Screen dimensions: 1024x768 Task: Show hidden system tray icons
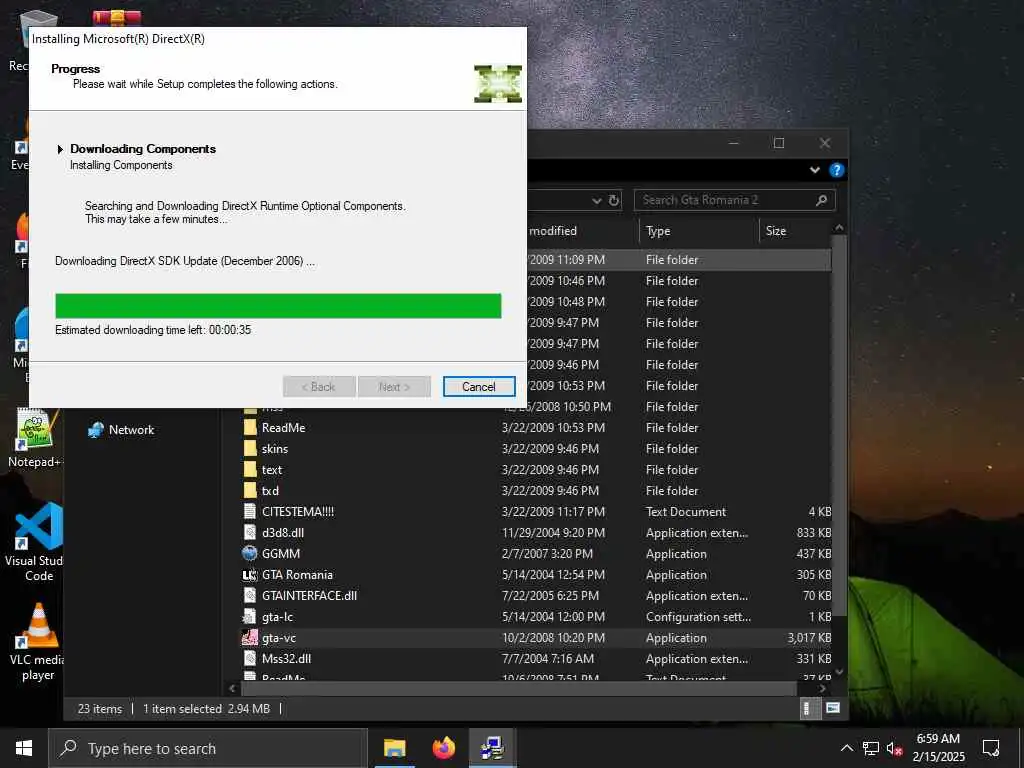846,748
